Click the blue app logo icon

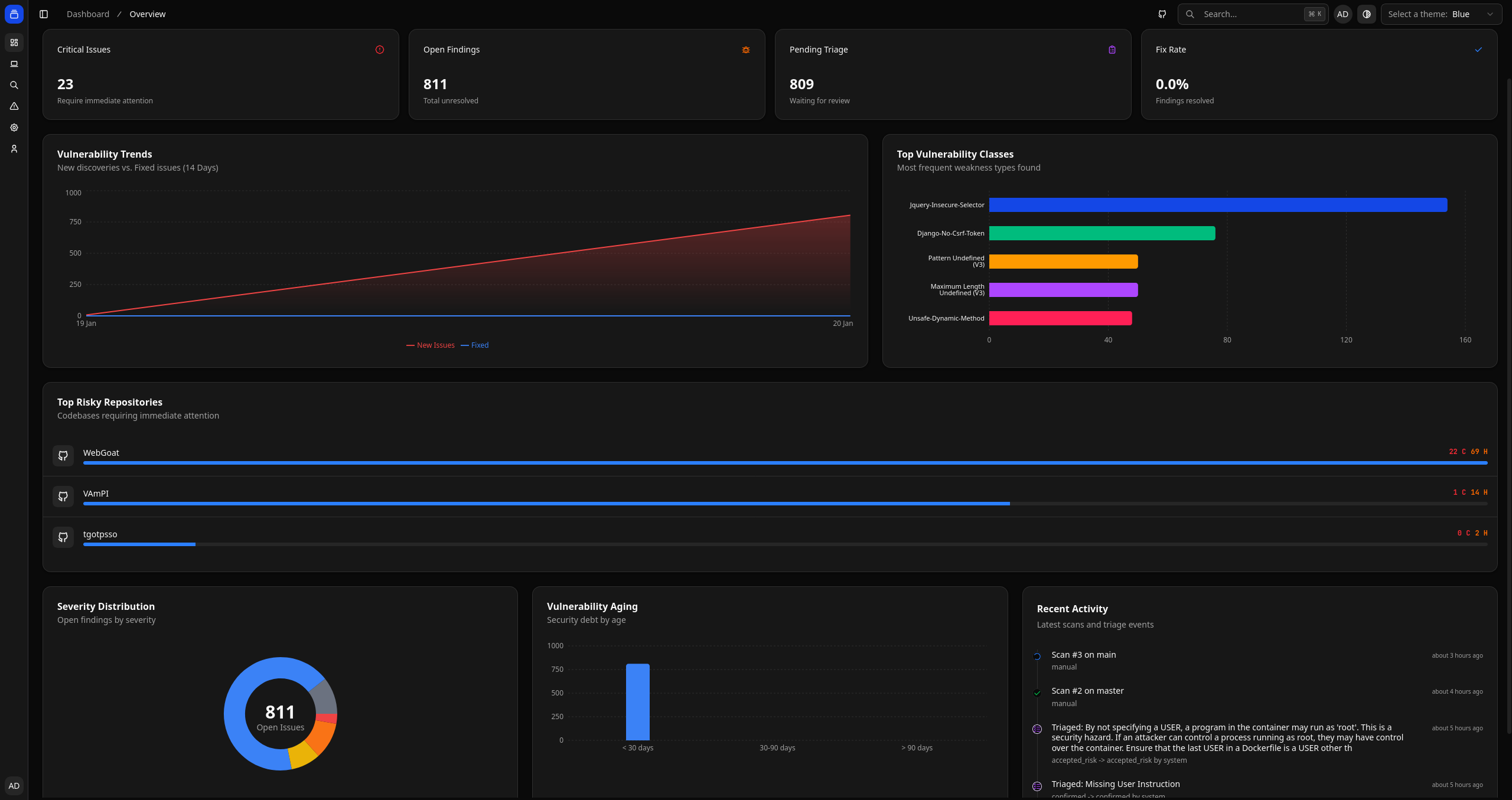pos(14,14)
